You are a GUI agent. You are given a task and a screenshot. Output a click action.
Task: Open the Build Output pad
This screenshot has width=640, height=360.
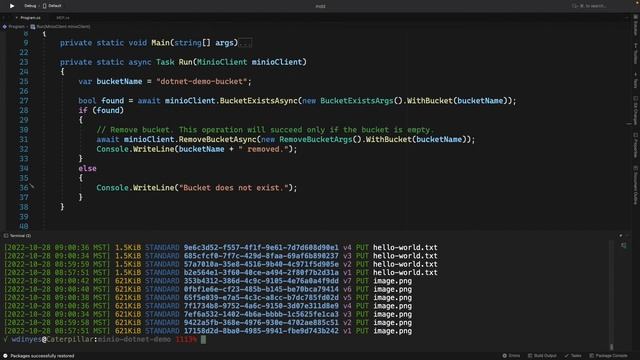(542, 356)
